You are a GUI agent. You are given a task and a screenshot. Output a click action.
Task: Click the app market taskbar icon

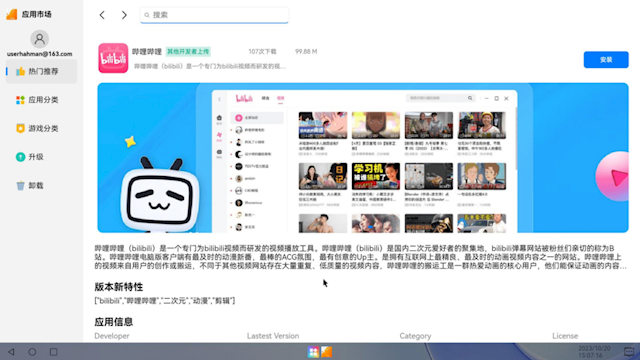click(x=327, y=352)
